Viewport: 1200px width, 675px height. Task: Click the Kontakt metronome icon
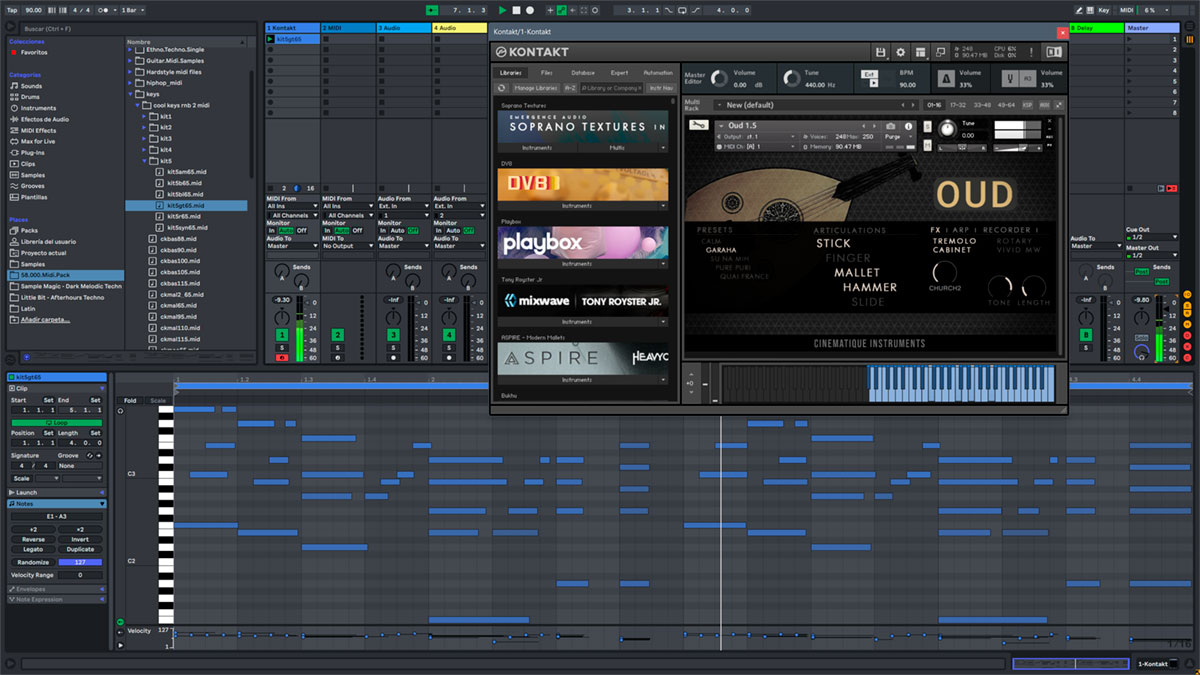(945, 79)
